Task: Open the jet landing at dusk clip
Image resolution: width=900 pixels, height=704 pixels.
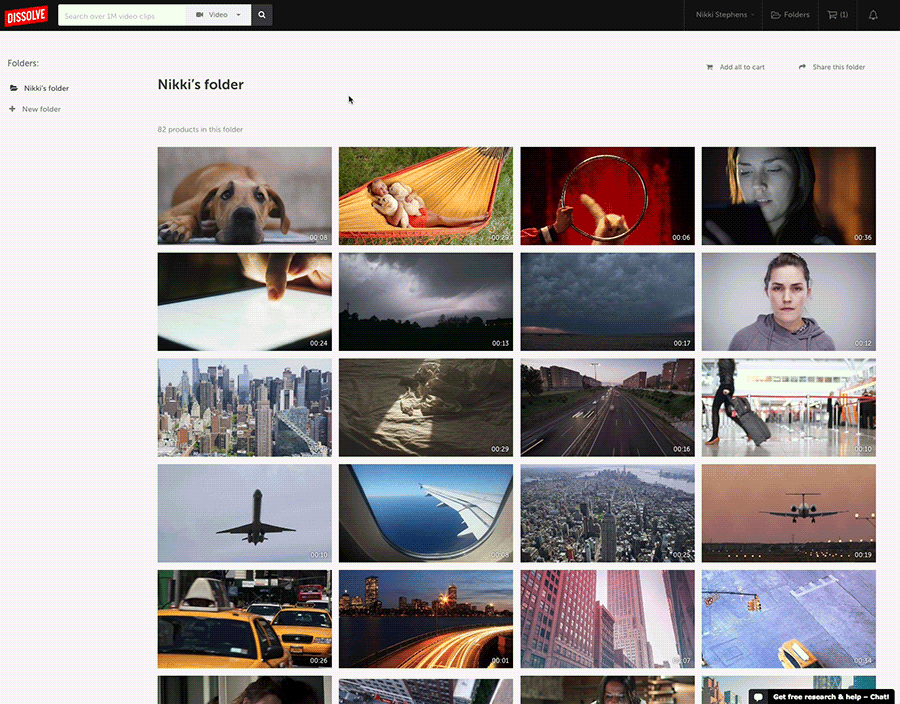Action: pyautogui.click(x=789, y=513)
